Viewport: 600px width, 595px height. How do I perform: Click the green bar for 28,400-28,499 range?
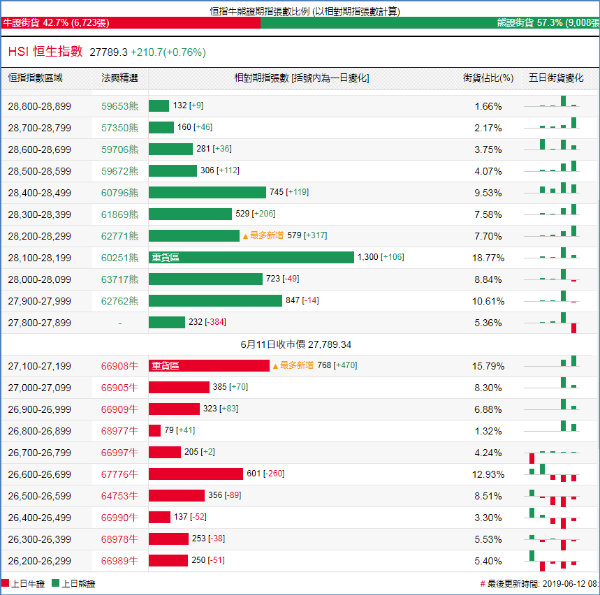pos(207,192)
